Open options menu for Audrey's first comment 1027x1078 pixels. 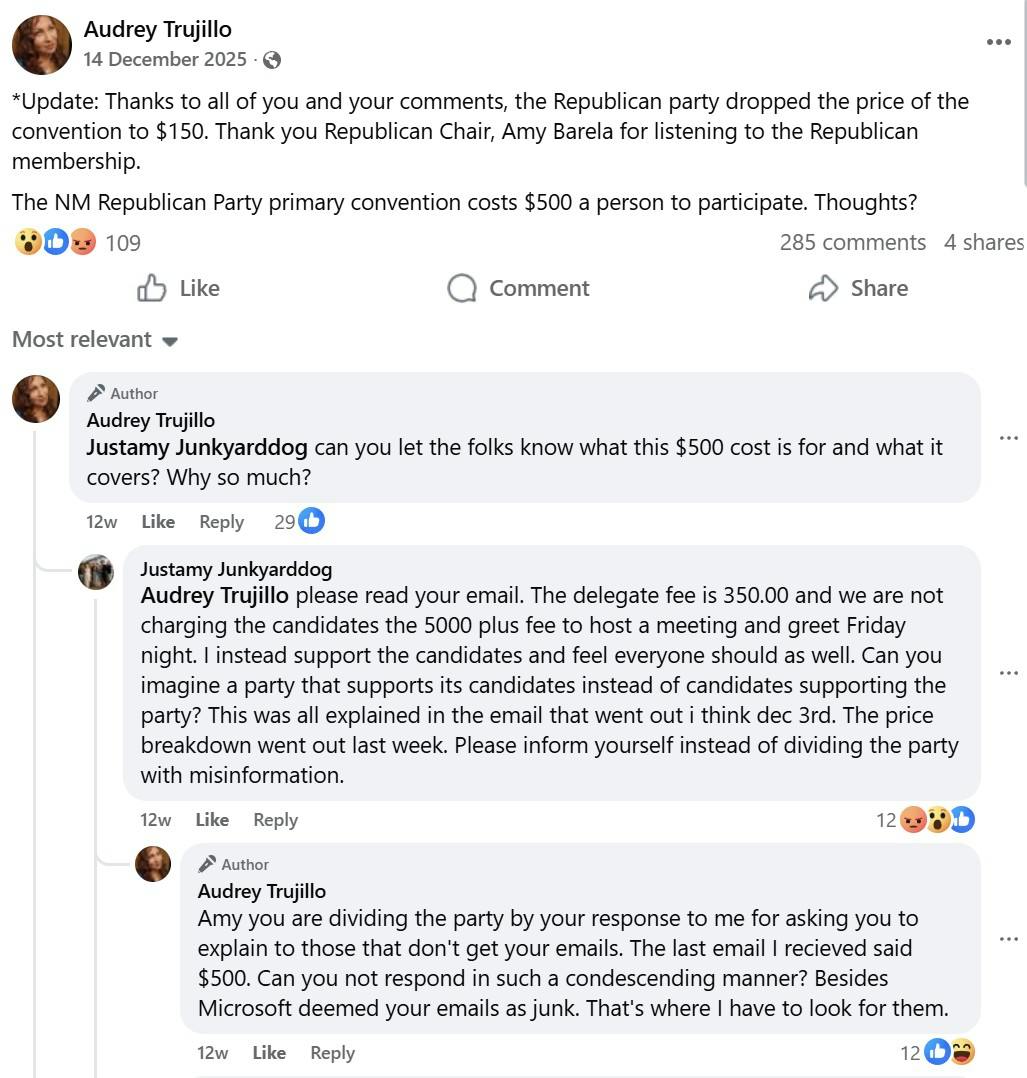(1008, 438)
